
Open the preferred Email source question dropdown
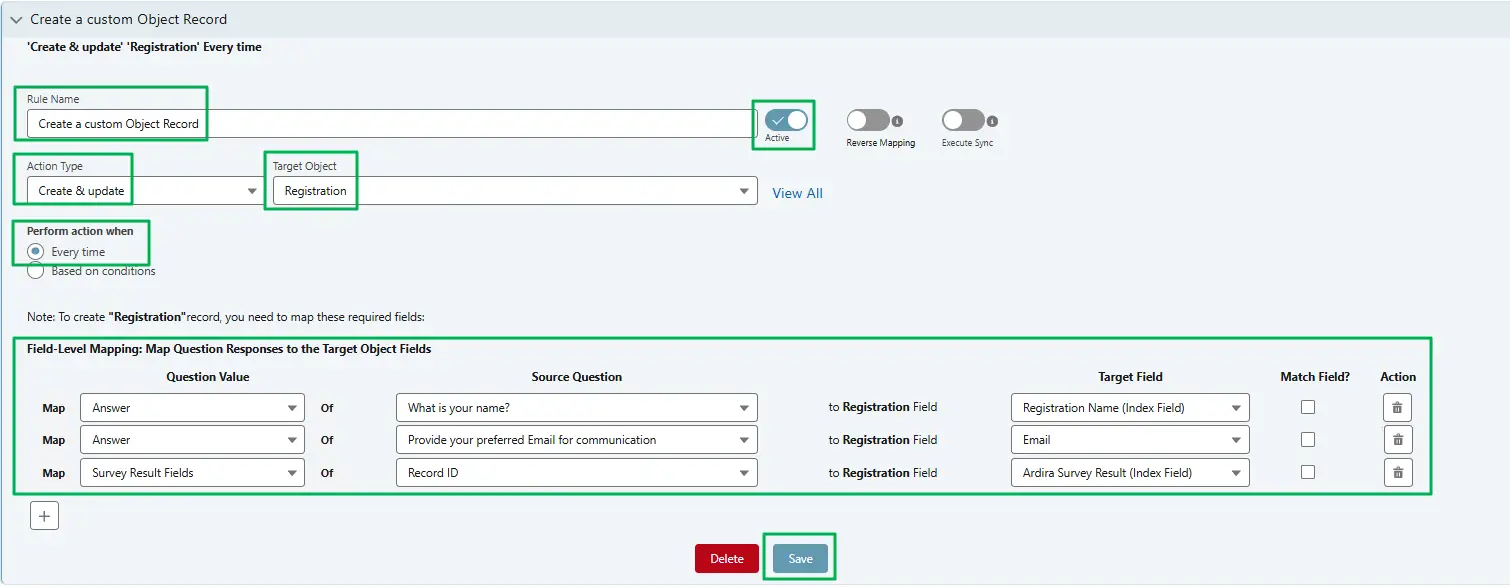click(743, 439)
